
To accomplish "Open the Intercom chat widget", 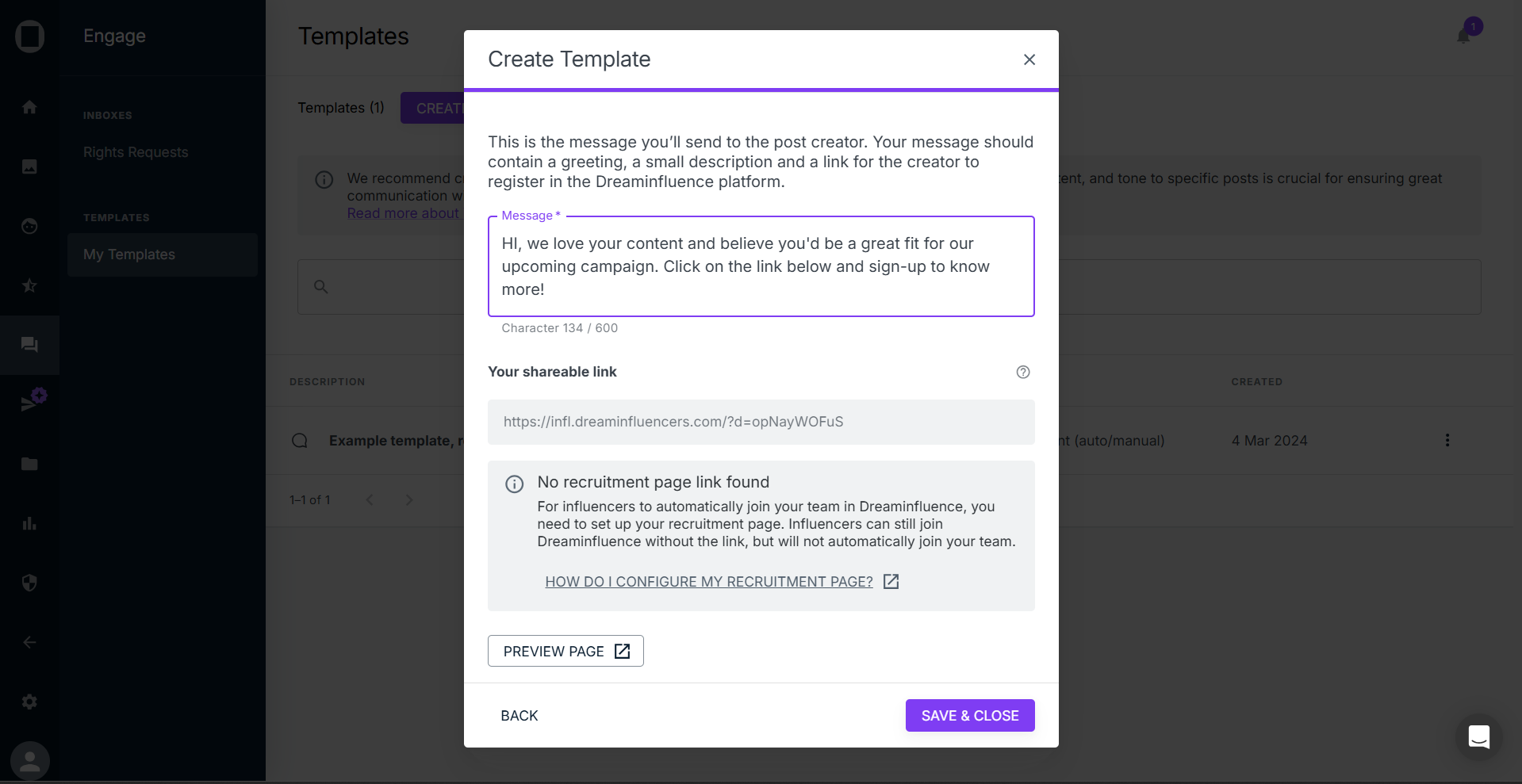I will coord(1478,736).
